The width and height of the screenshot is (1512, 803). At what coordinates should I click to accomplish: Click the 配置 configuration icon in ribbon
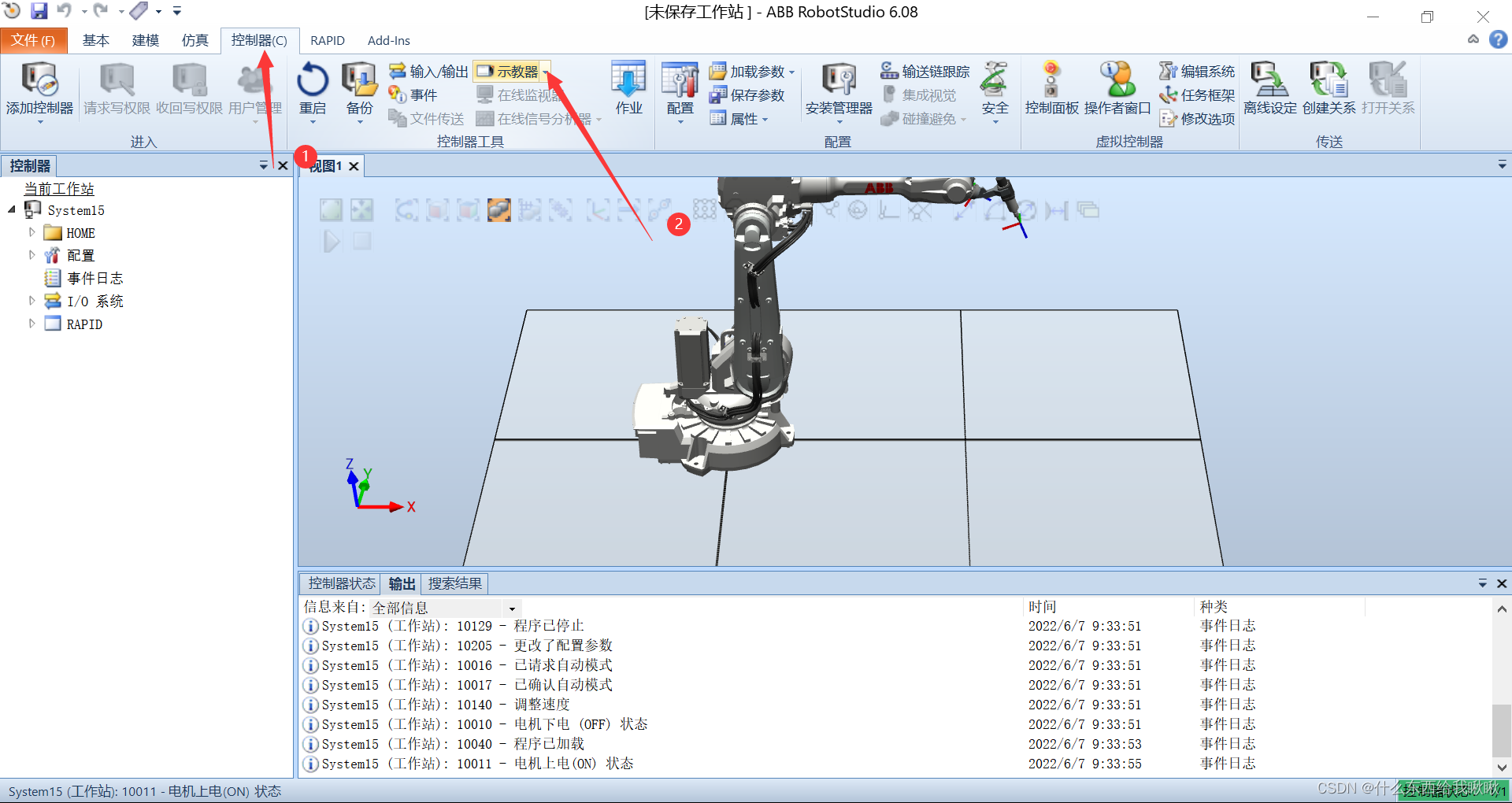point(680,89)
